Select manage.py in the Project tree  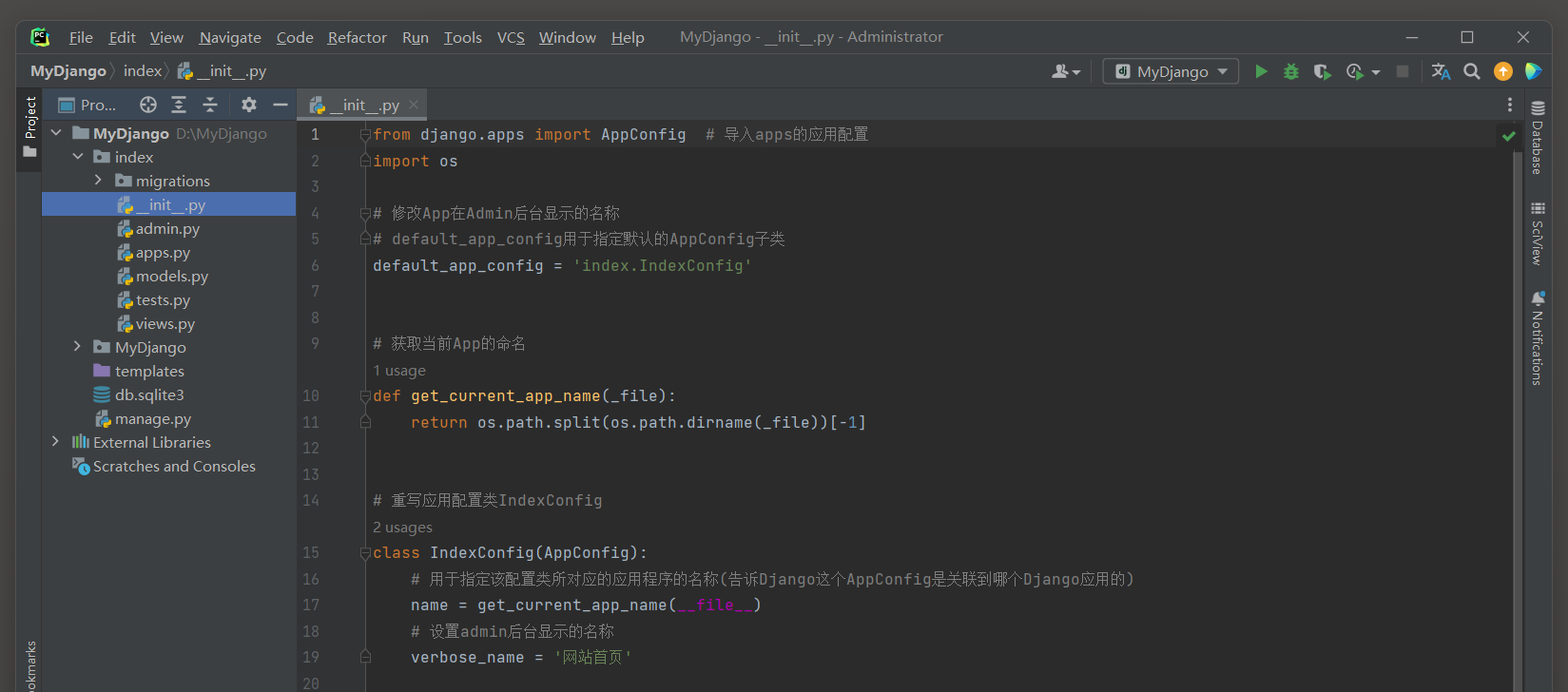pos(152,419)
